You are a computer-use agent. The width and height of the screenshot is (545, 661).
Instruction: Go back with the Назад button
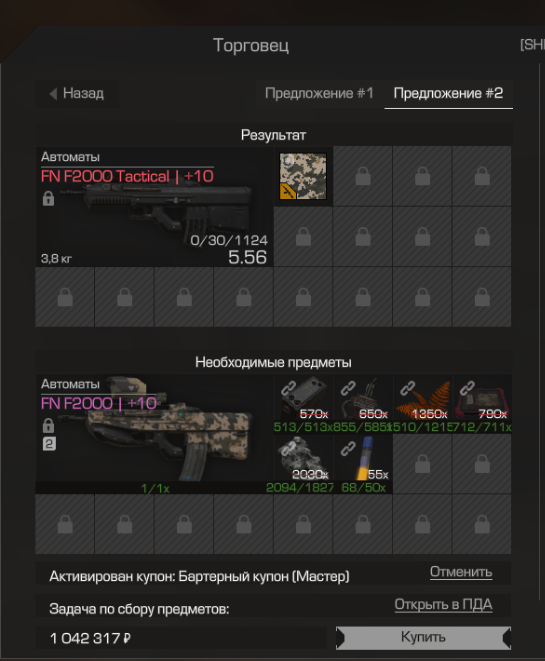(x=77, y=93)
